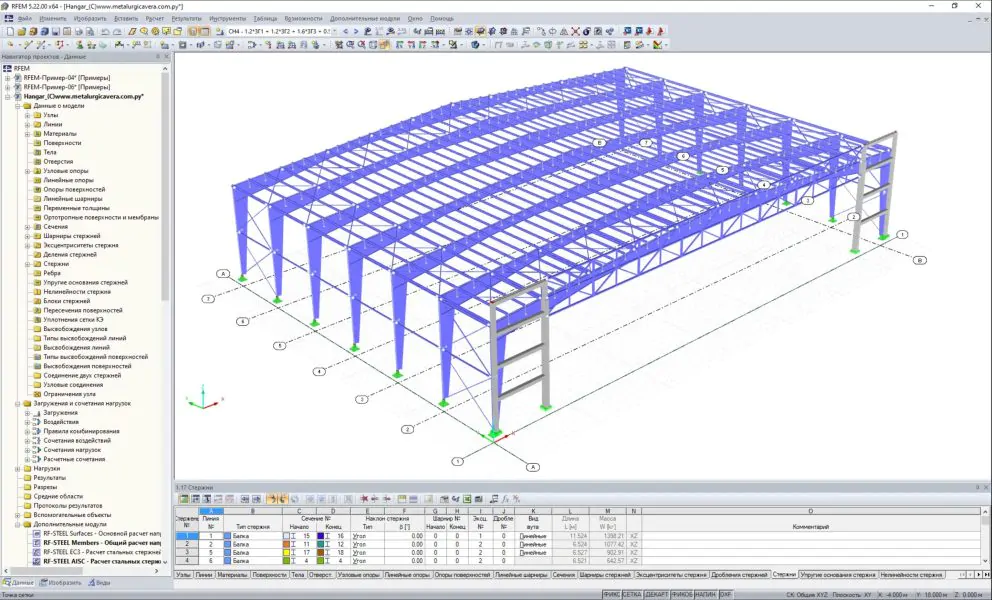Toggle project navigator display icon
Viewport: 992px width, 600px height.
pos(192,31)
